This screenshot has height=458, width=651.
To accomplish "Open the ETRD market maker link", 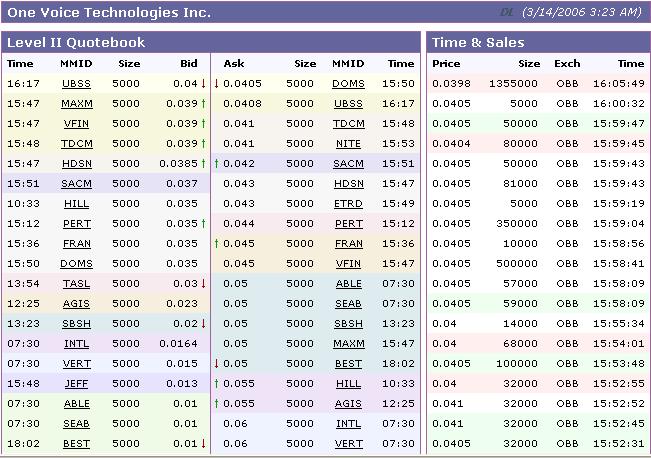I will [348, 203].
